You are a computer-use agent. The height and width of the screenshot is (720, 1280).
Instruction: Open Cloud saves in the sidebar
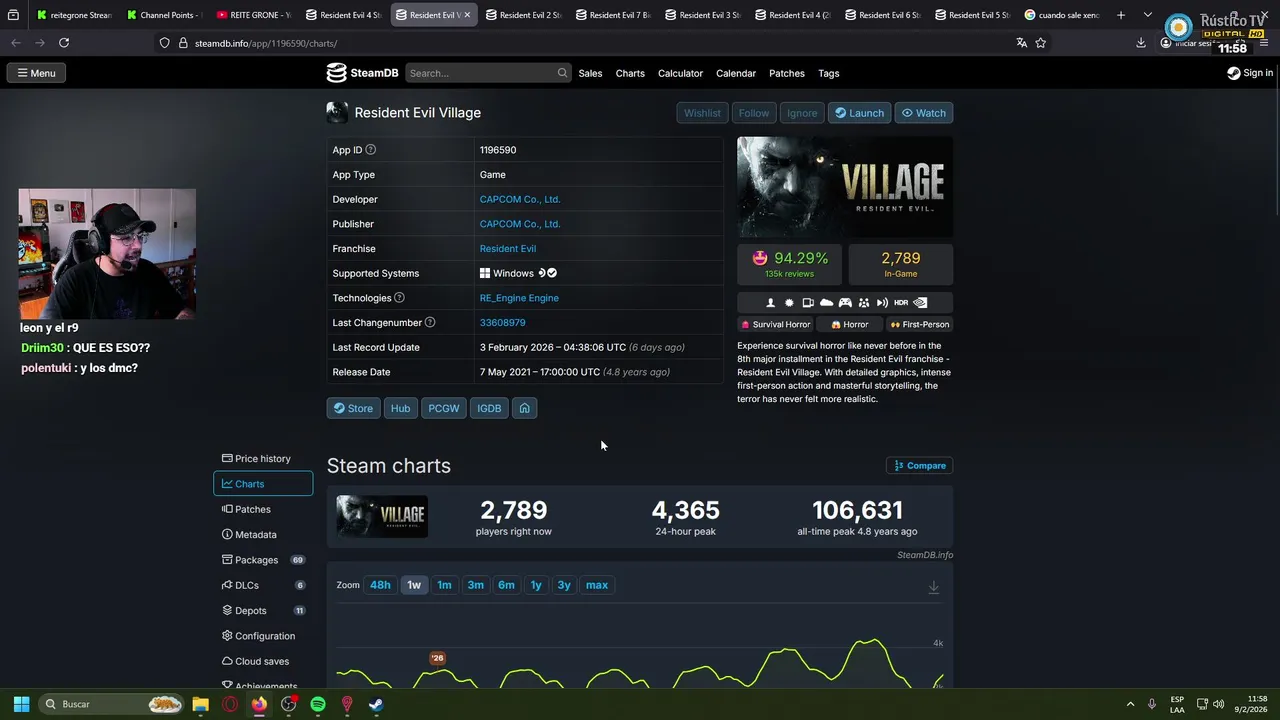point(263,661)
